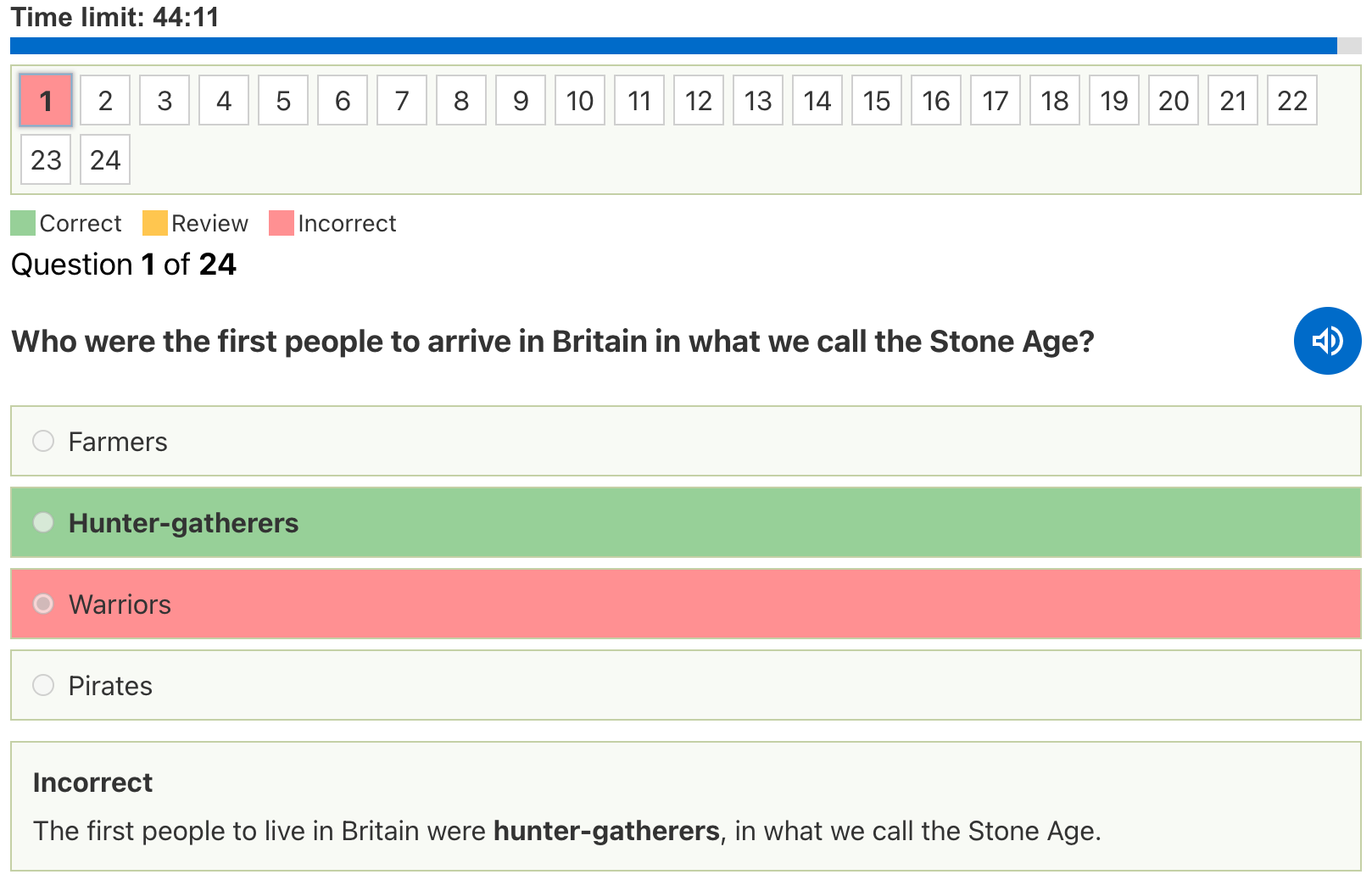Select the Warriors radio option
The width and height of the screenshot is (1372, 880).
[x=43, y=604]
